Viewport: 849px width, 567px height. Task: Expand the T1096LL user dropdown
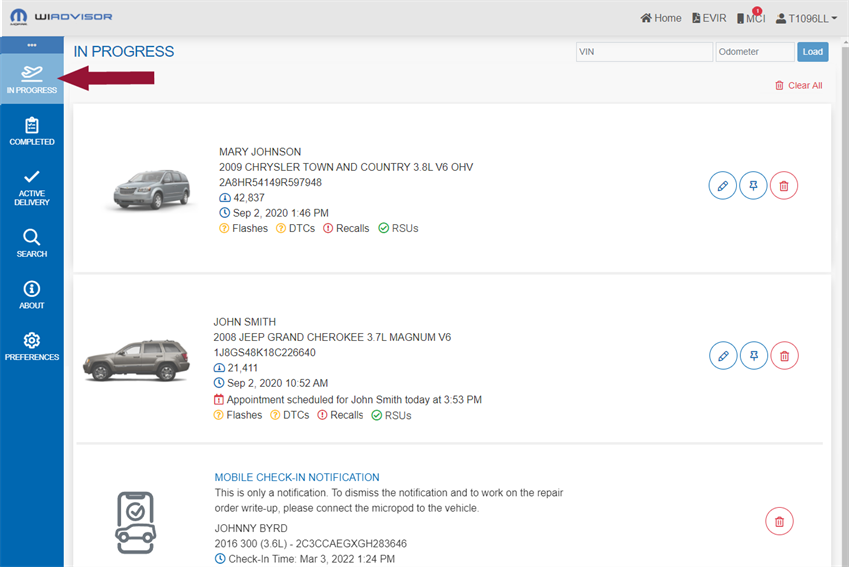tap(806, 18)
